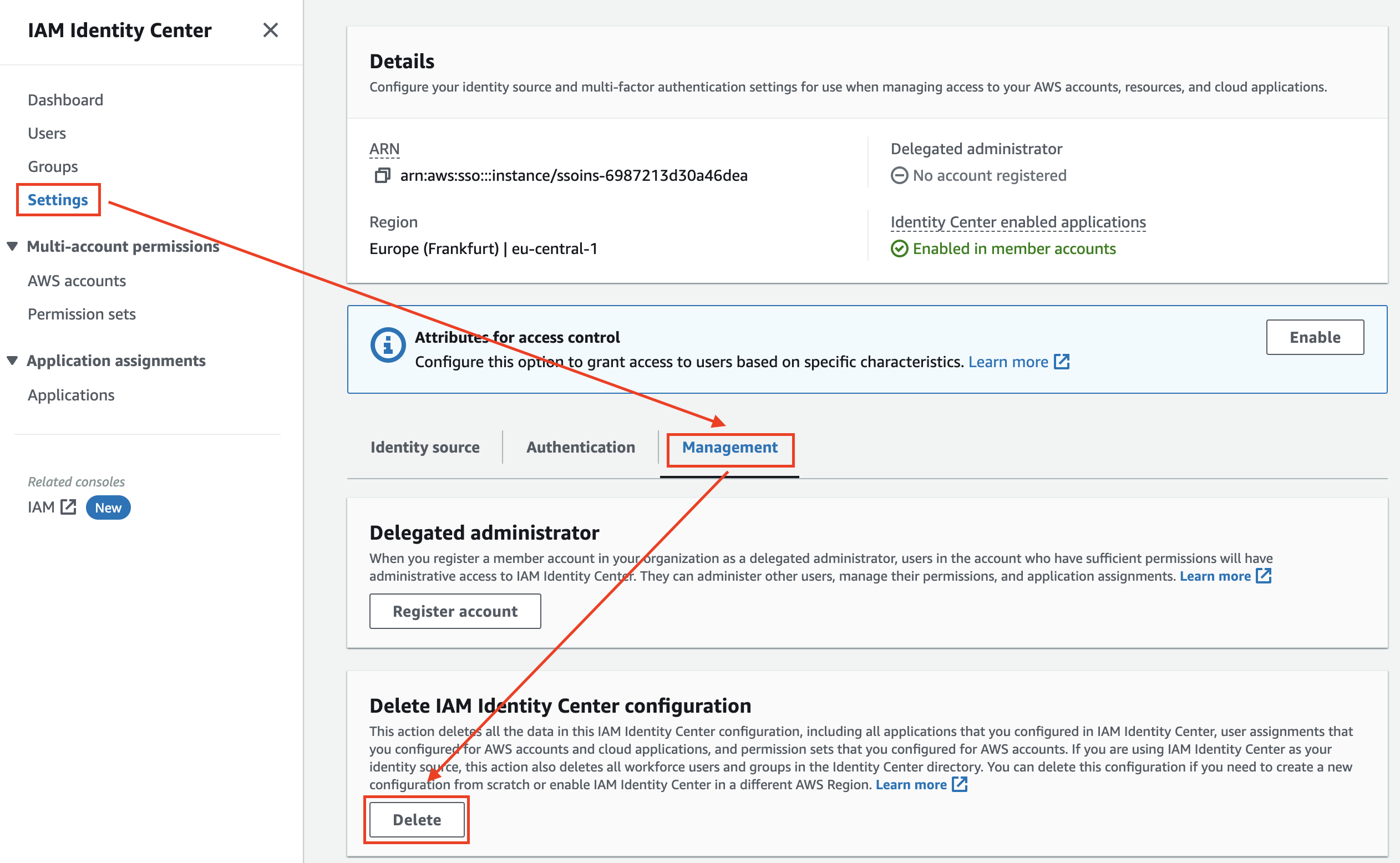This screenshot has height=863, width=1400.
Task: Click external link icon in Delegated administrator description
Action: point(1264,575)
